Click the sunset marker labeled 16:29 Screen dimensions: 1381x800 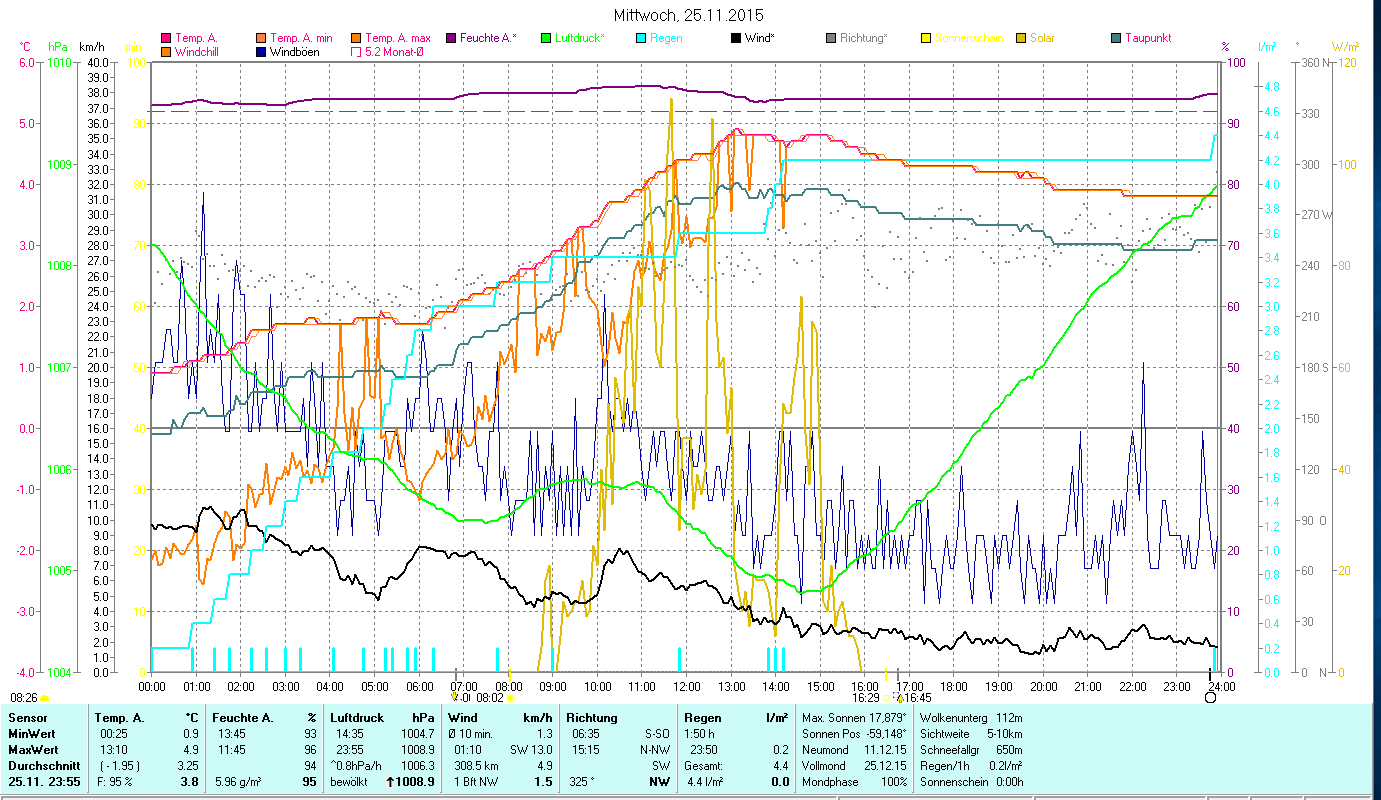(x=886, y=698)
